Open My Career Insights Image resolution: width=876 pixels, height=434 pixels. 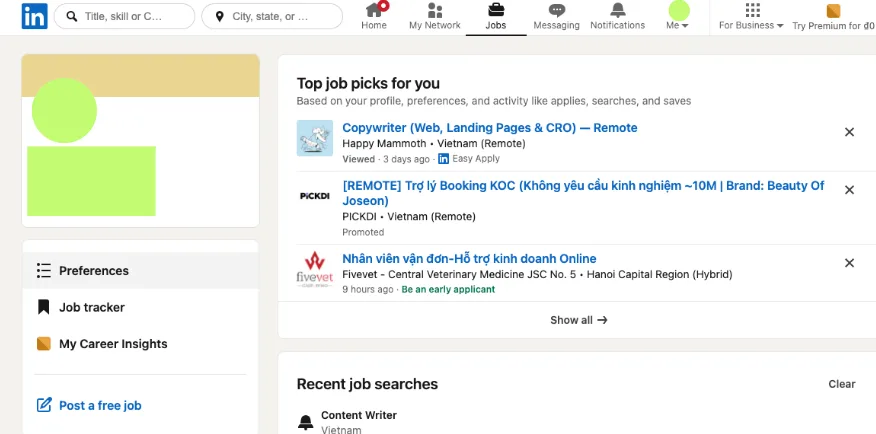[x=140, y=344]
